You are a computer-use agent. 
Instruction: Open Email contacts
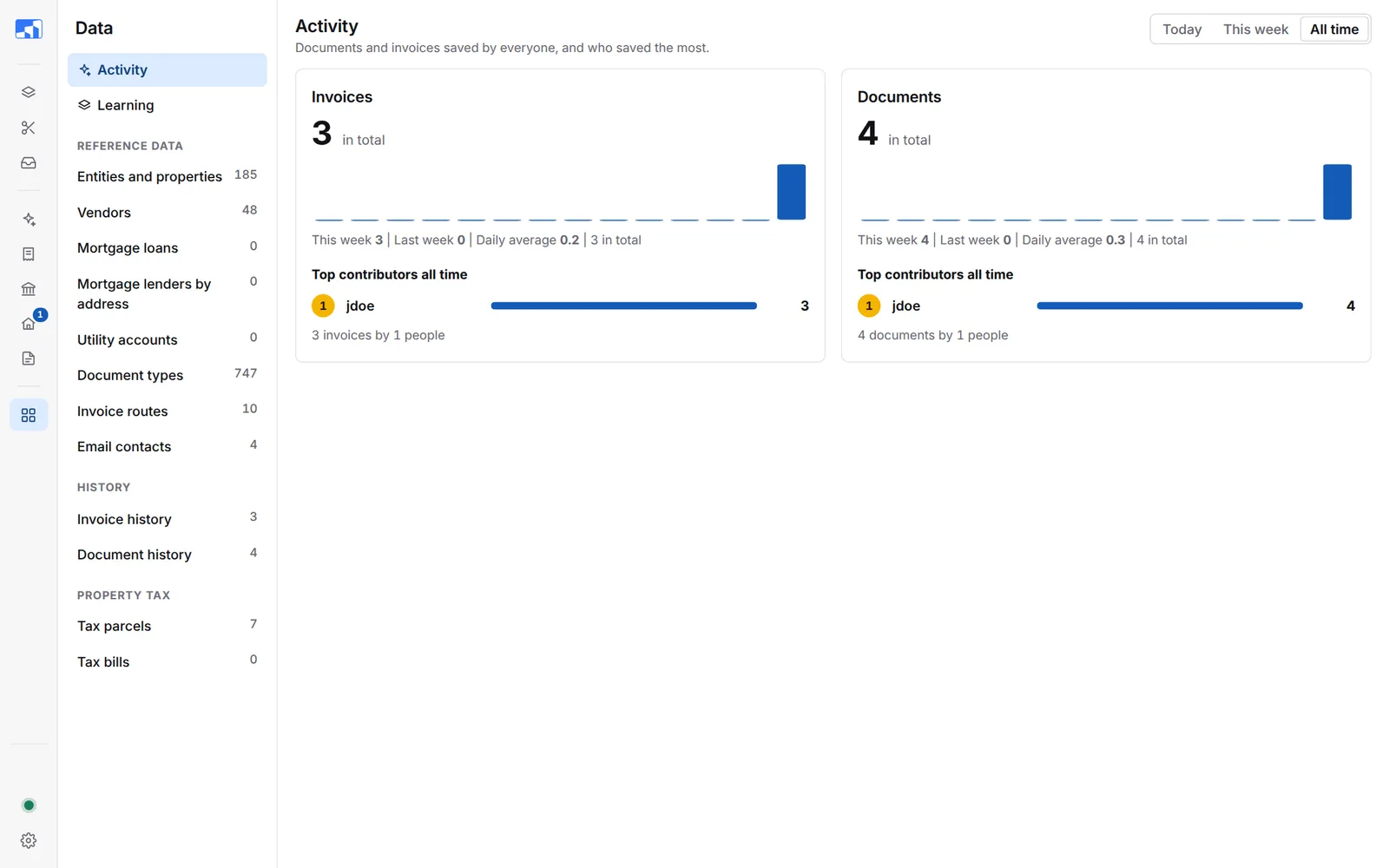pos(167,446)
